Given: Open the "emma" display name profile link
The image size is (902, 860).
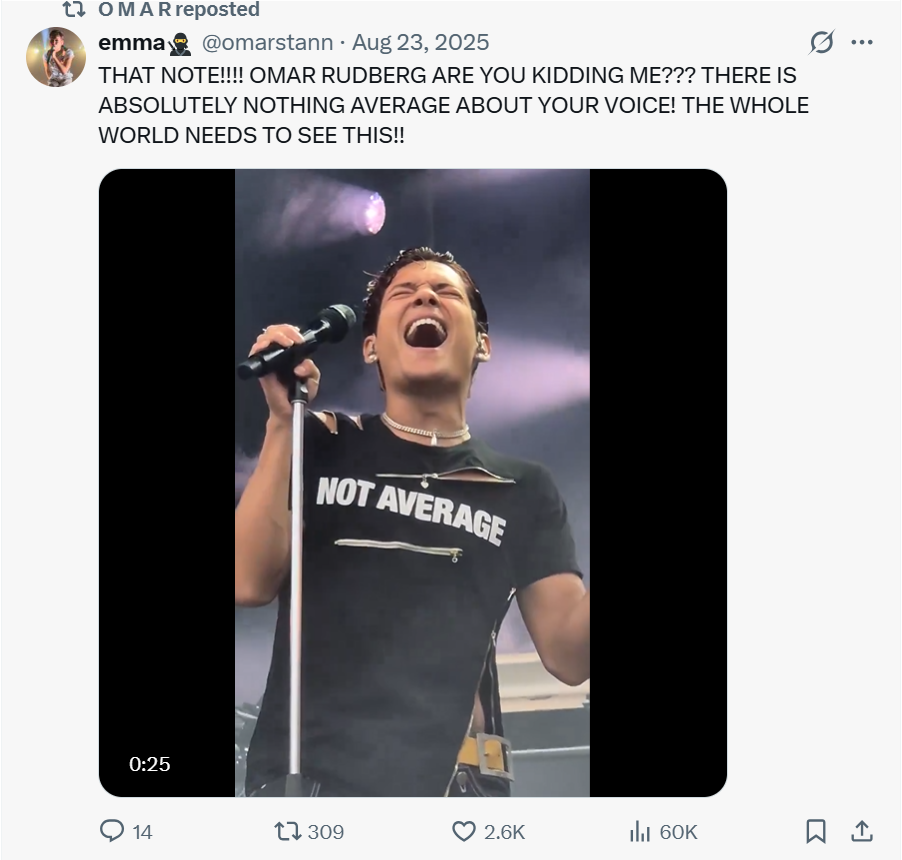Looking at the screenshot, I should coord(131,42).
